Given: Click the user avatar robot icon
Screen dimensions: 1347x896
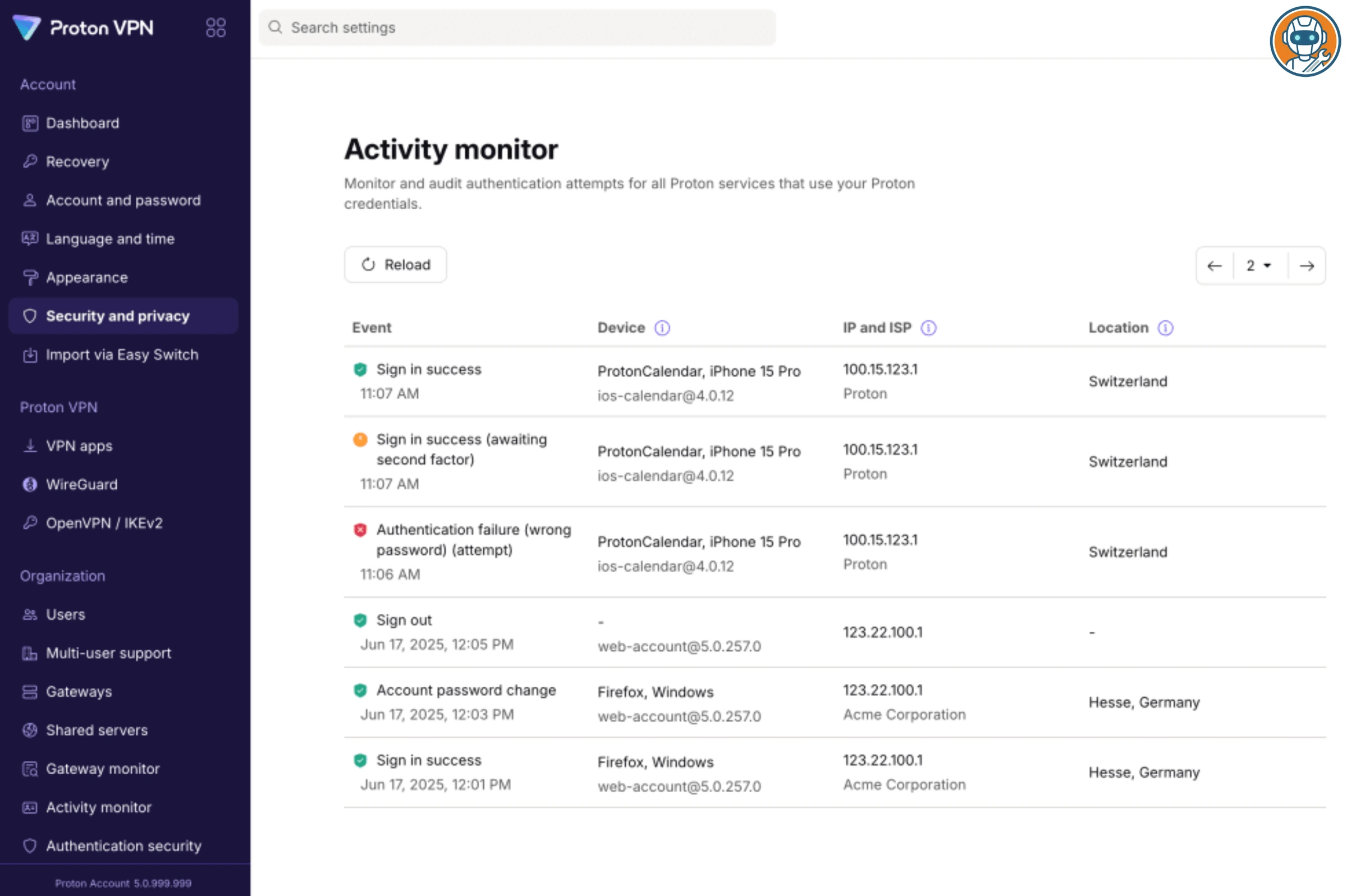Looking at the screenshot, I should 1304,42.
